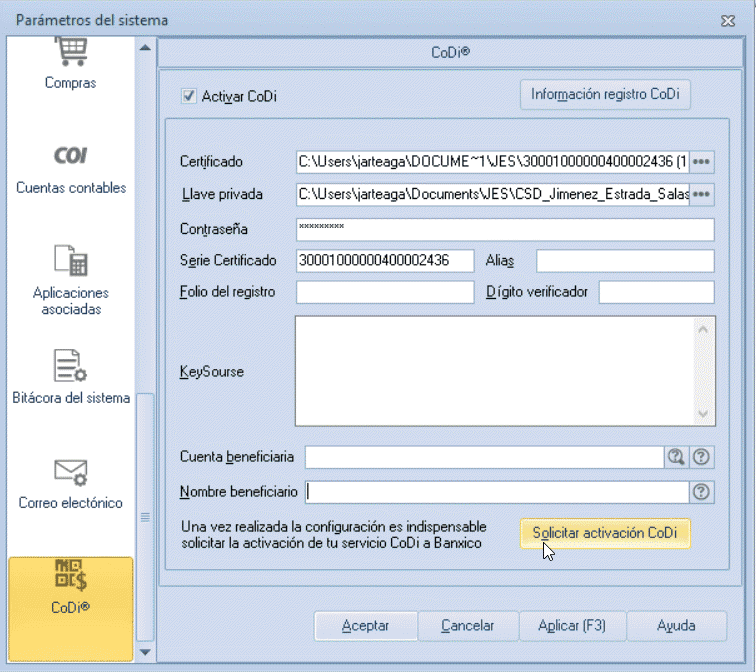Click the Dígito verificador field
This screenshot has height=672, width=756.
click(x=656, y=292)
